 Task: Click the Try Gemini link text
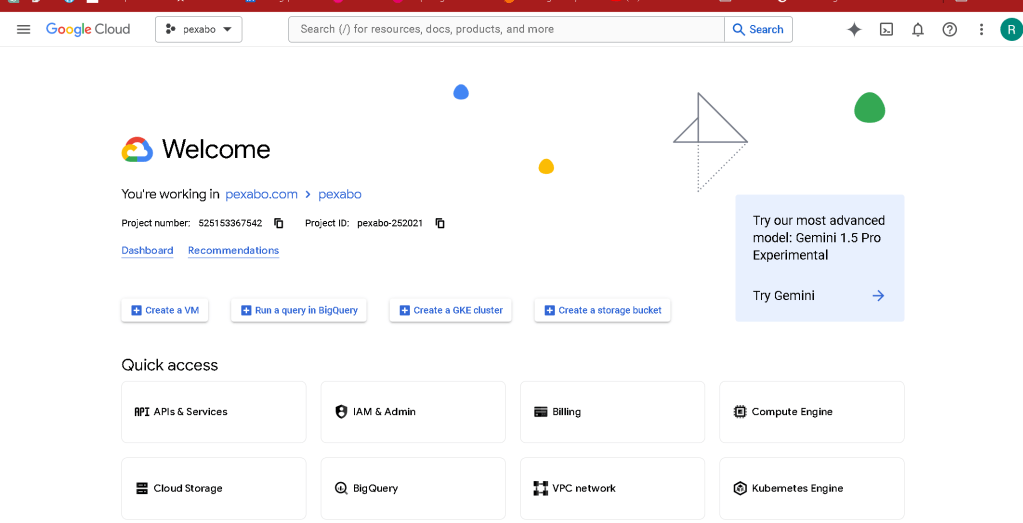click(x=784, y=295)
